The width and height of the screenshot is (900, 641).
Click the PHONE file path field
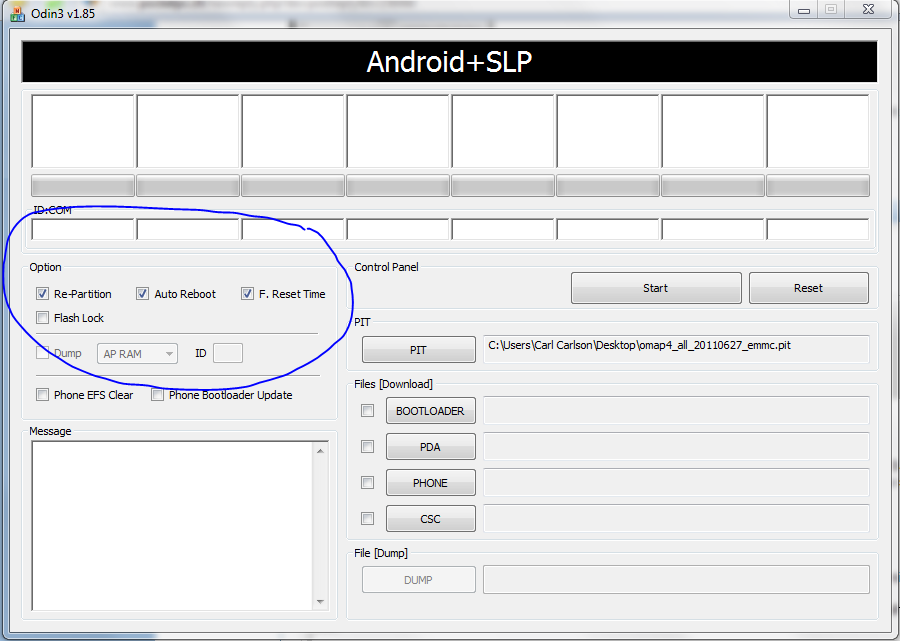click(x=677, y=482)
